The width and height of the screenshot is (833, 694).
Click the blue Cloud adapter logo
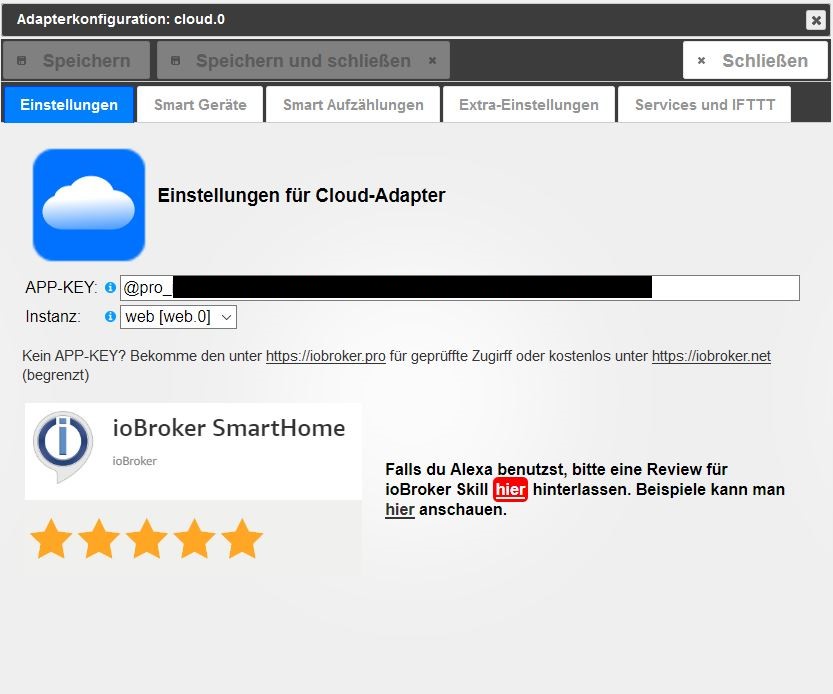89,205
